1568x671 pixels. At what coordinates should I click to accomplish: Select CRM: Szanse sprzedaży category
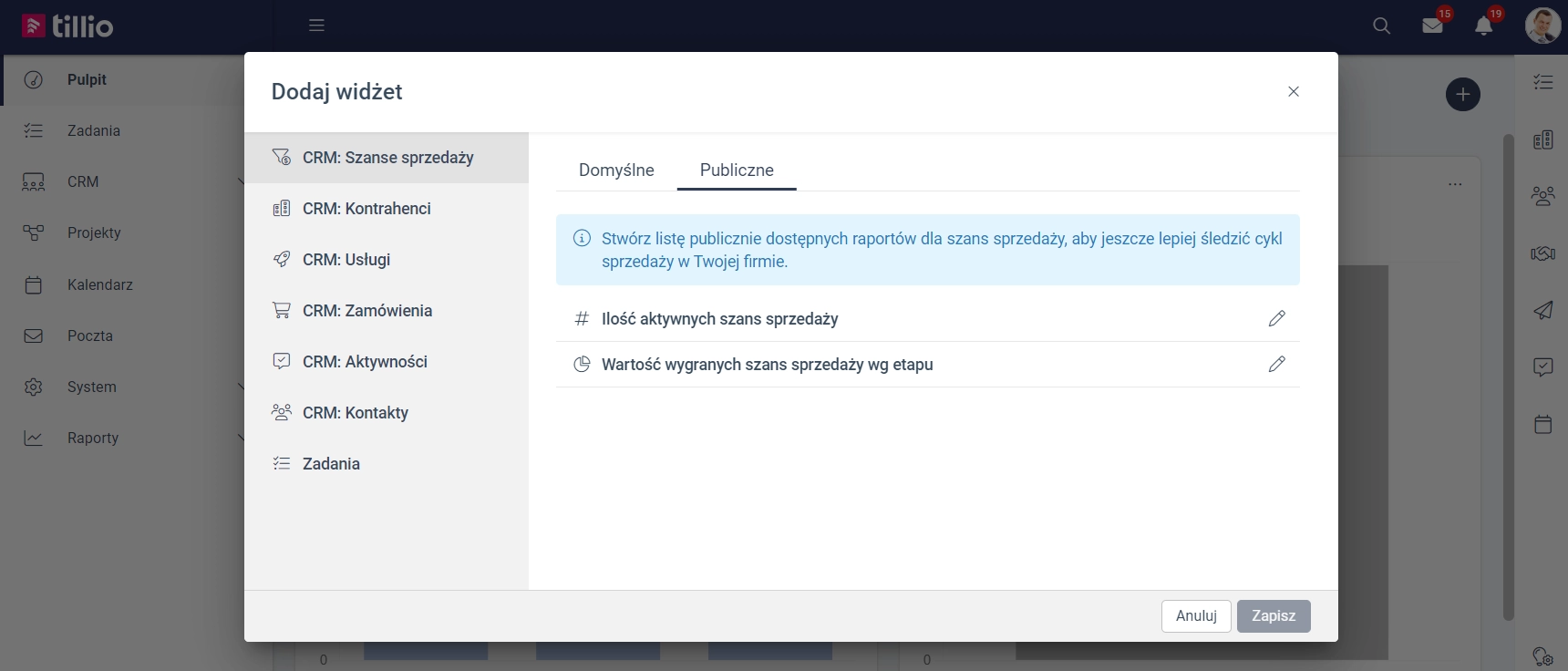pyautogui.click(x=387, y=158)
